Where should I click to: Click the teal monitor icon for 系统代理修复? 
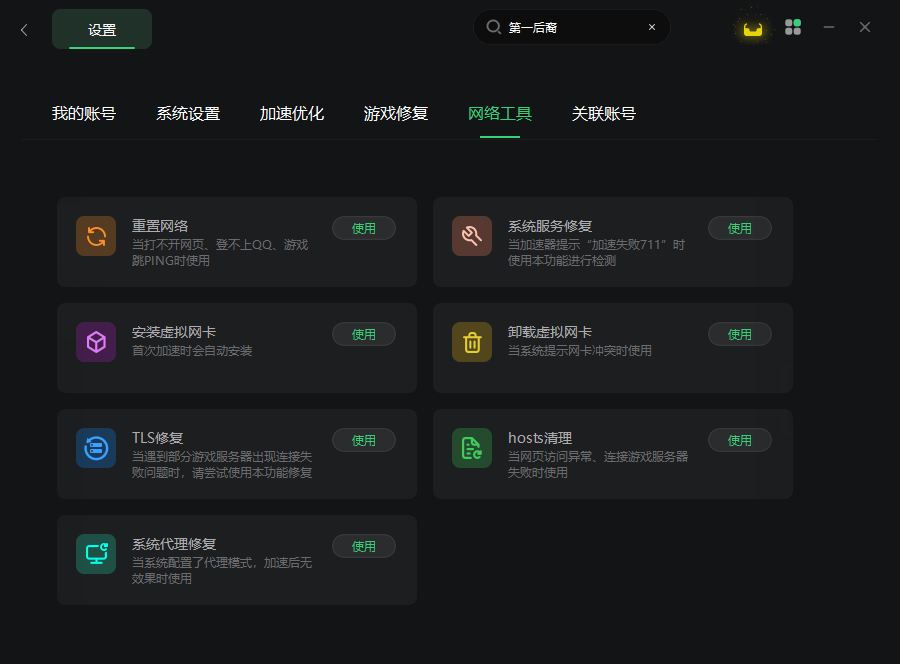click(x=96, y=554)
